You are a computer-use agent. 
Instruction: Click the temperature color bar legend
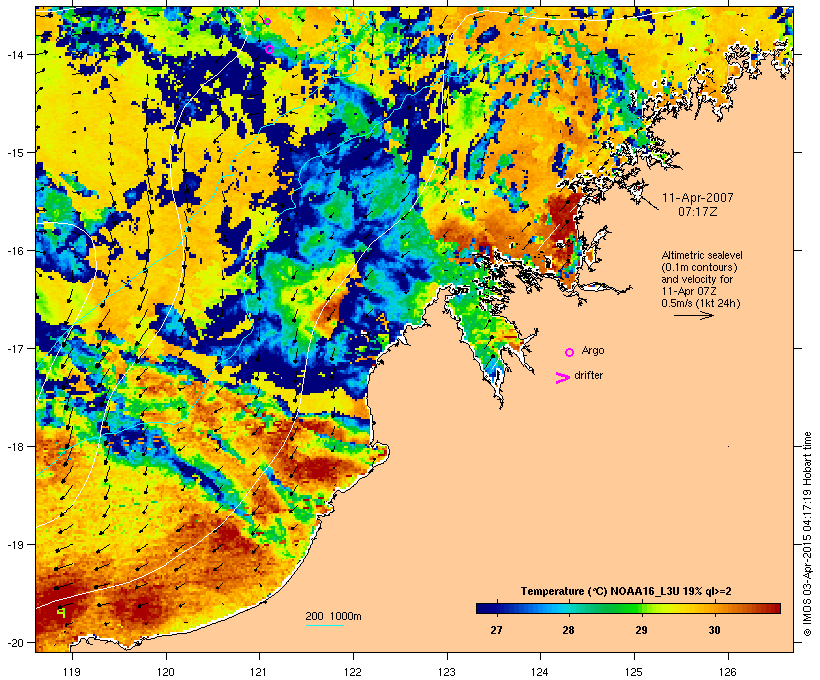click(628, 608)
